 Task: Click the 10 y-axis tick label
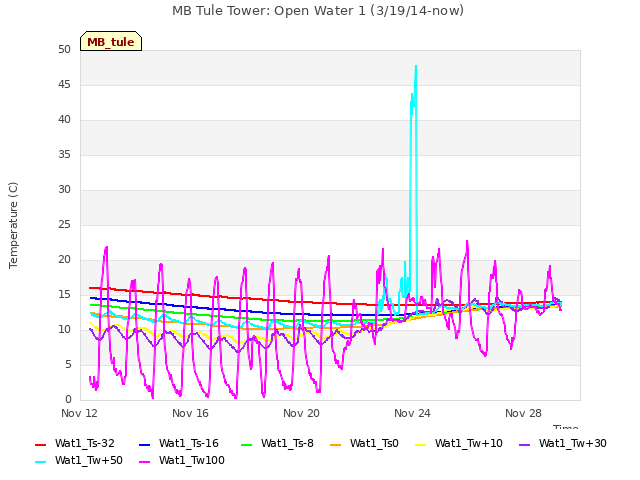pyautogui.click(x=64, y=329)
